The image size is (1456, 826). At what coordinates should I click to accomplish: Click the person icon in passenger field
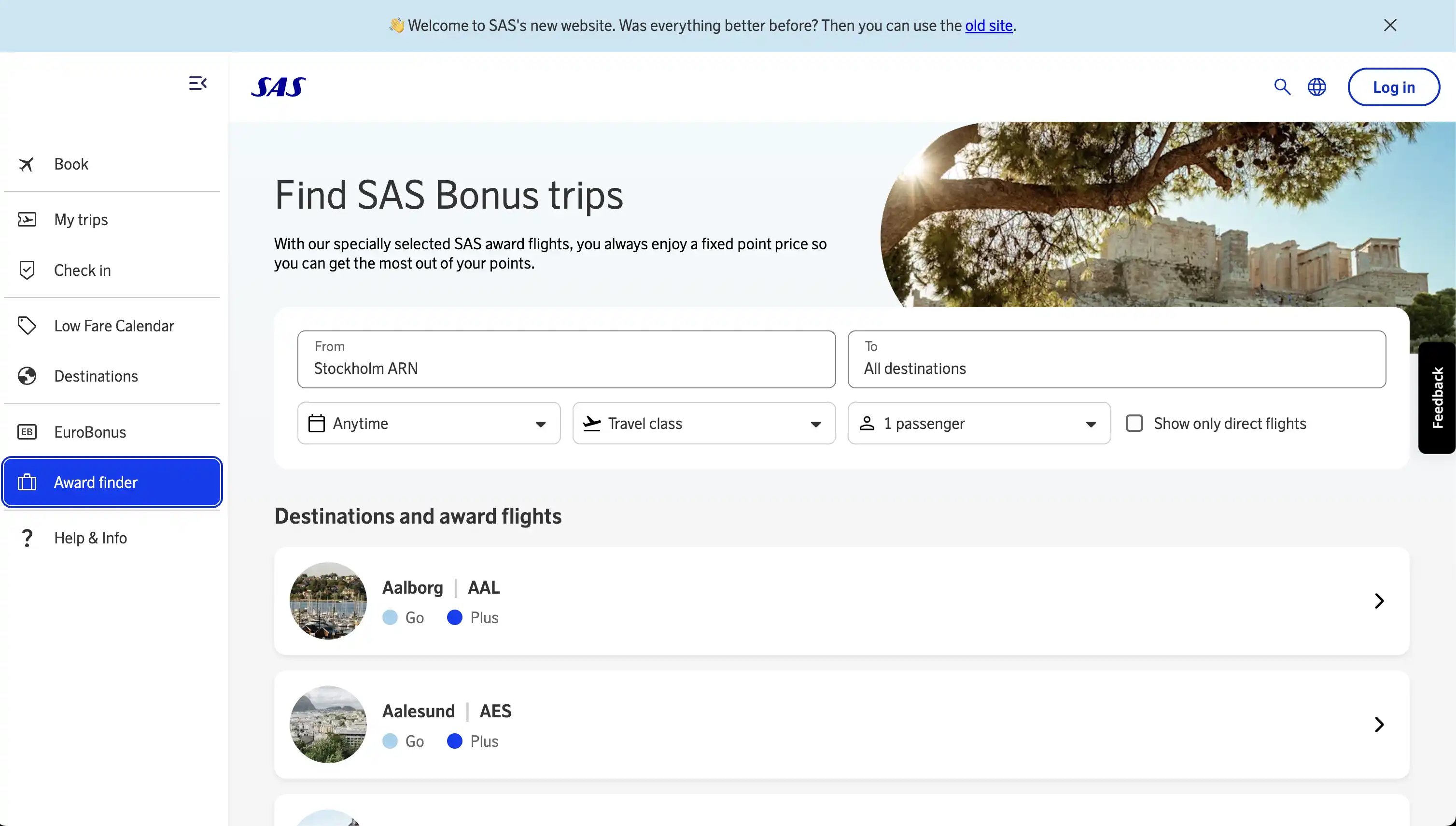[x=867, y=423]
